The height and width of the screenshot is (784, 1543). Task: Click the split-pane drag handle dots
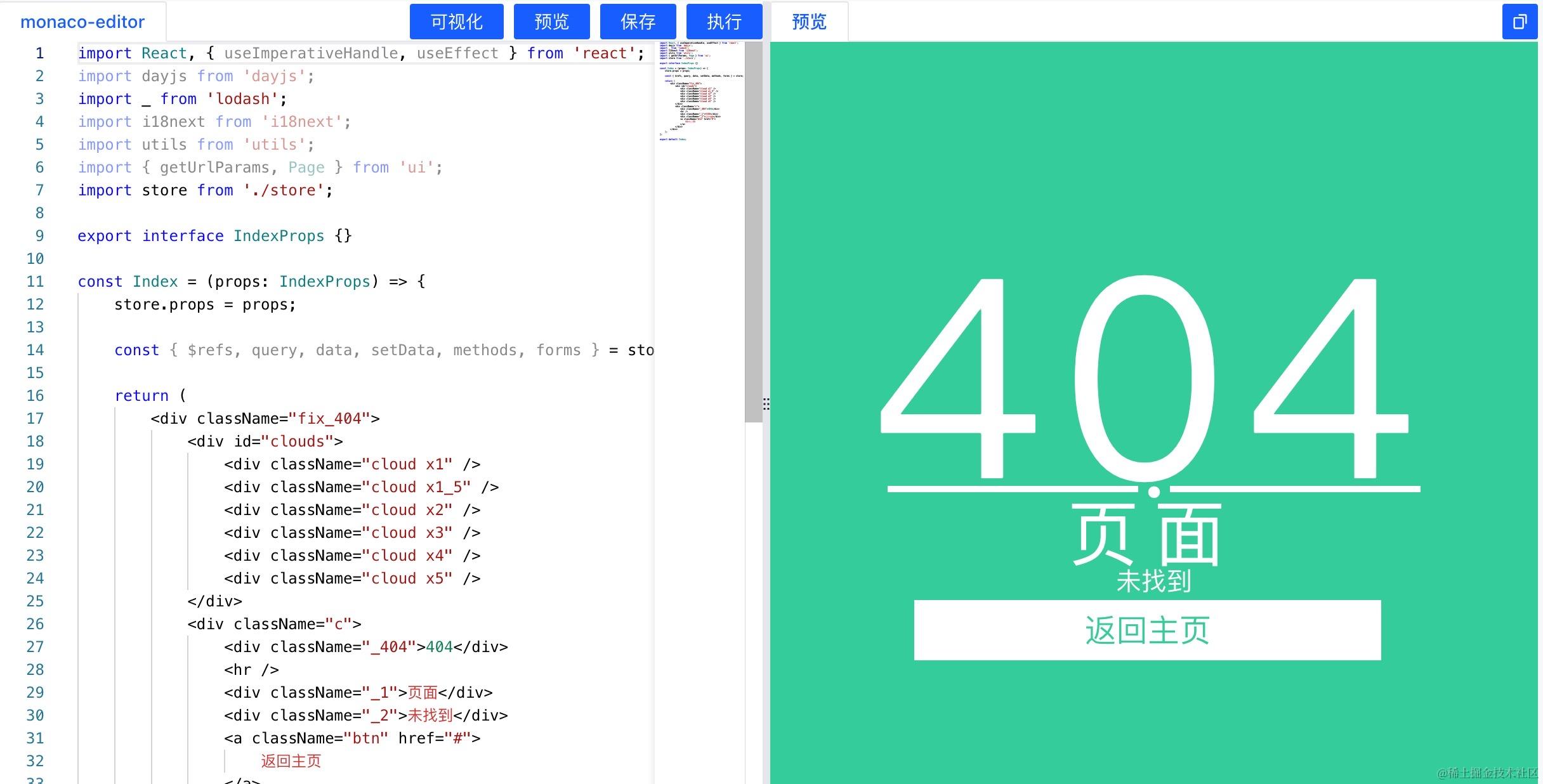pyautogui.click(x=766, y=404)
